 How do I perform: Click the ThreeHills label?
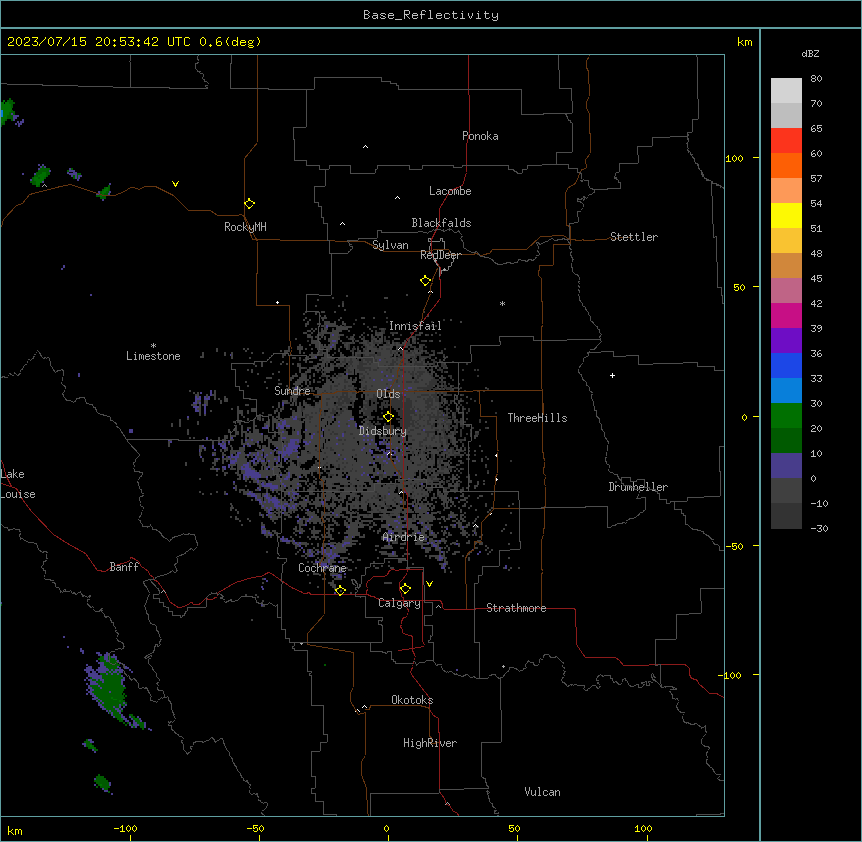coord(537,418)
